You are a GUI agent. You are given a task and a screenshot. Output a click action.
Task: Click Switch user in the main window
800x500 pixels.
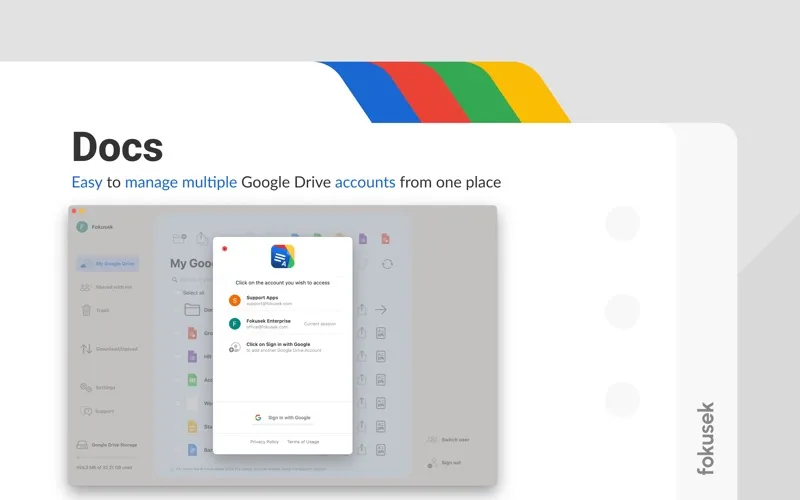click(x=448, y=439)
